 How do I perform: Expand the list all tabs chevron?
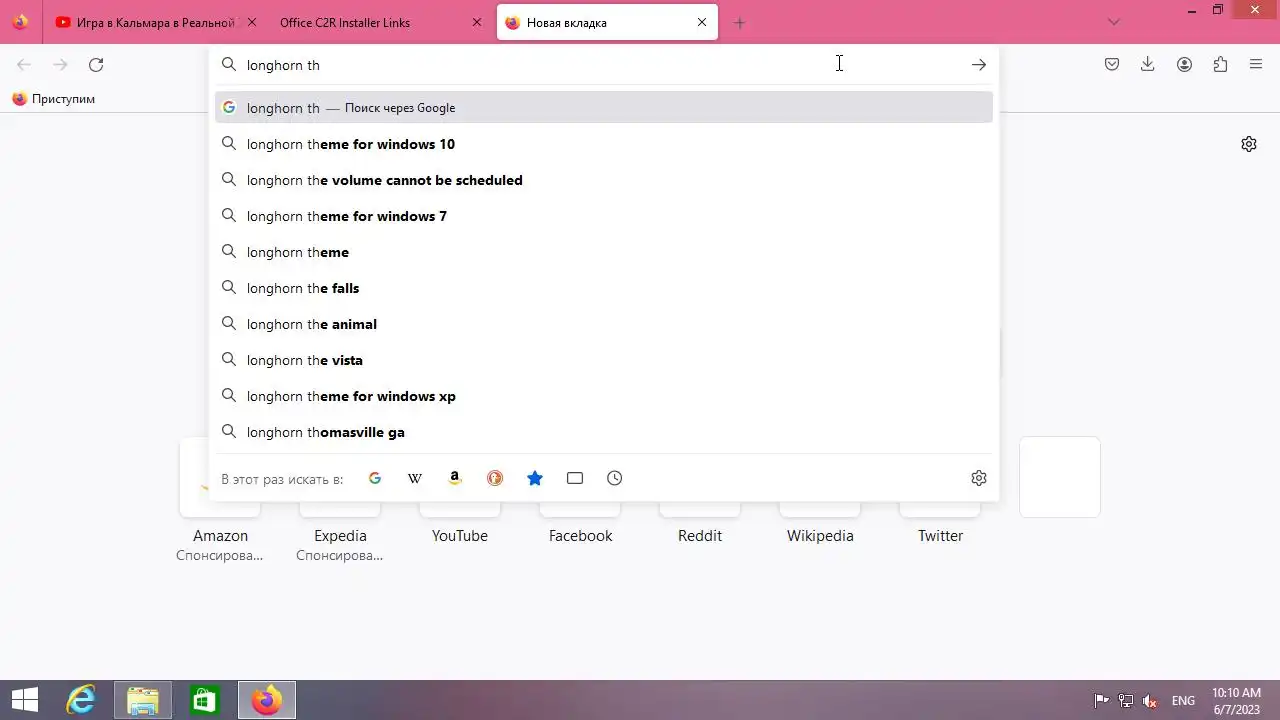[x=1114, y=22]
